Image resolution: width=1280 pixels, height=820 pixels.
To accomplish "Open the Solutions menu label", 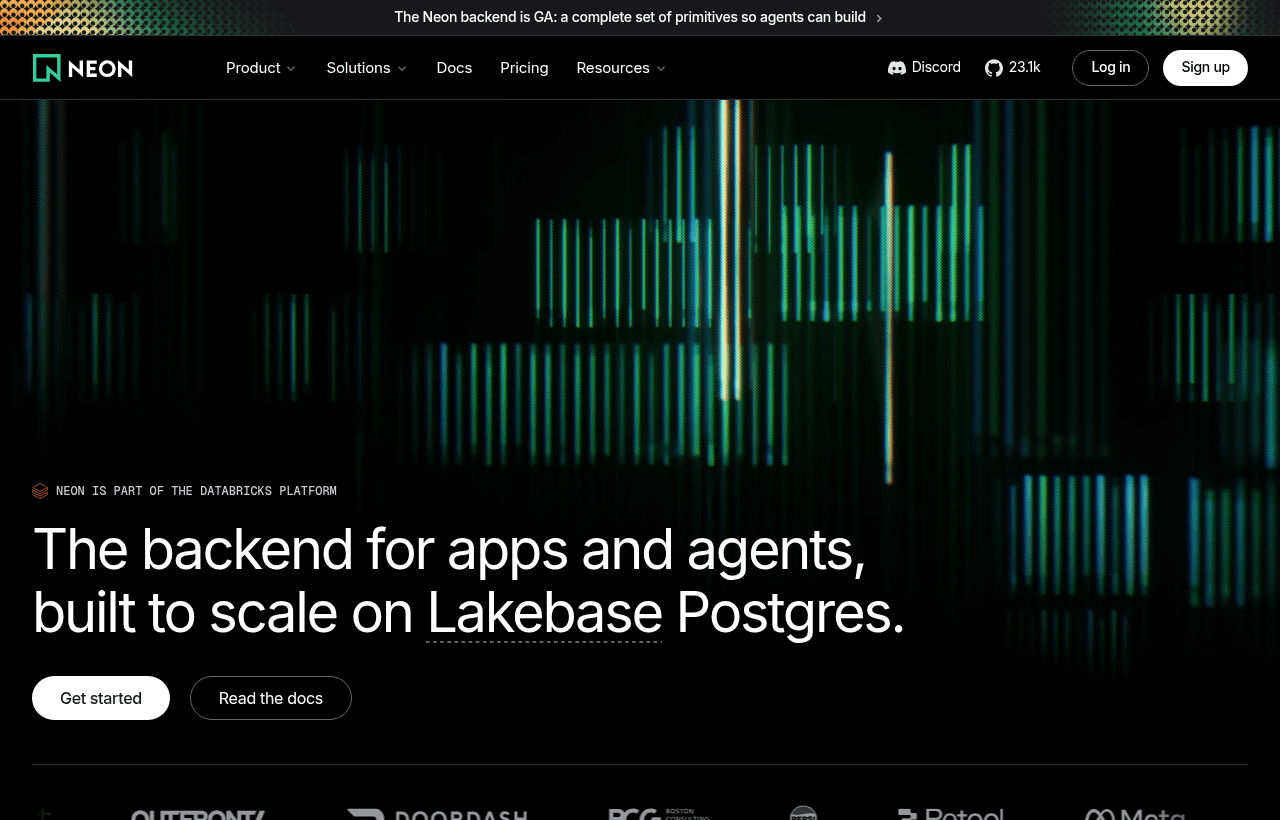I will pyautogui.click(x=358, y=68).
